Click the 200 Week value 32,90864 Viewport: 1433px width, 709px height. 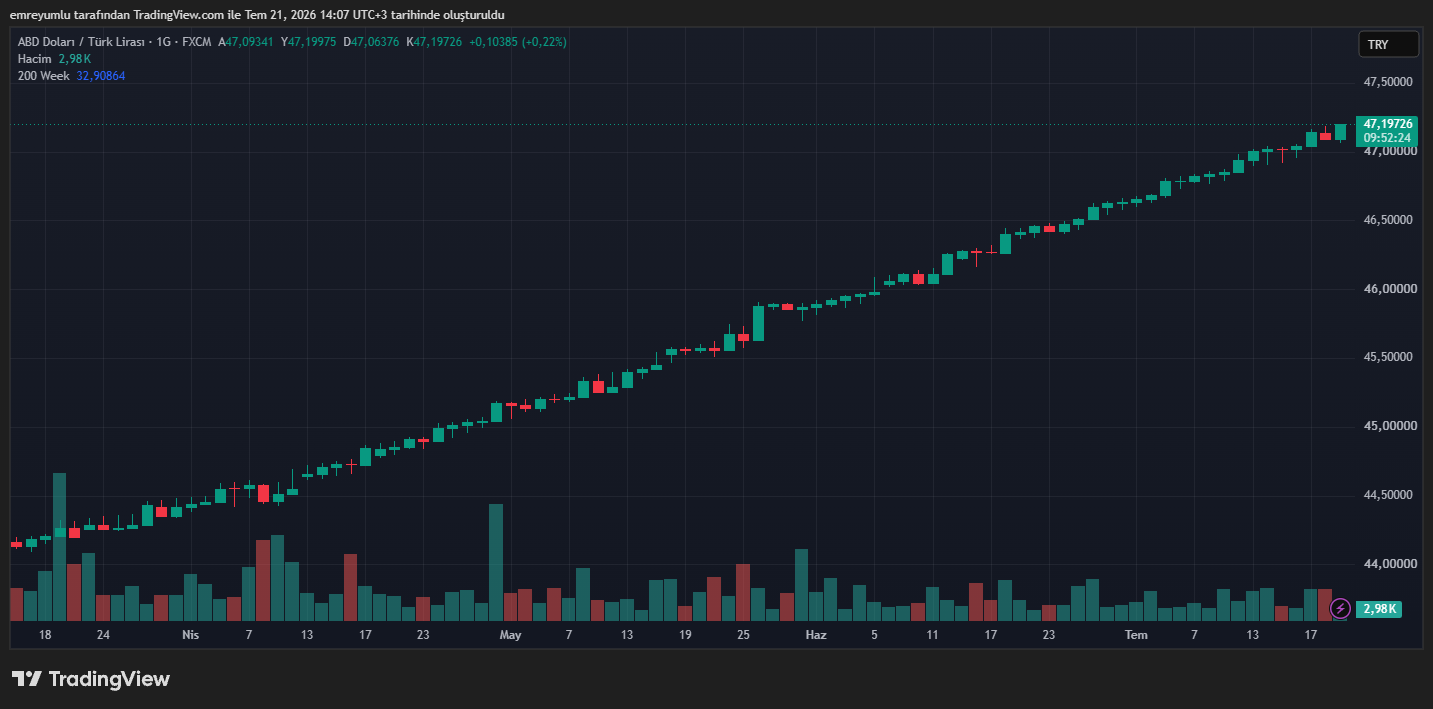tap(101, 76)
